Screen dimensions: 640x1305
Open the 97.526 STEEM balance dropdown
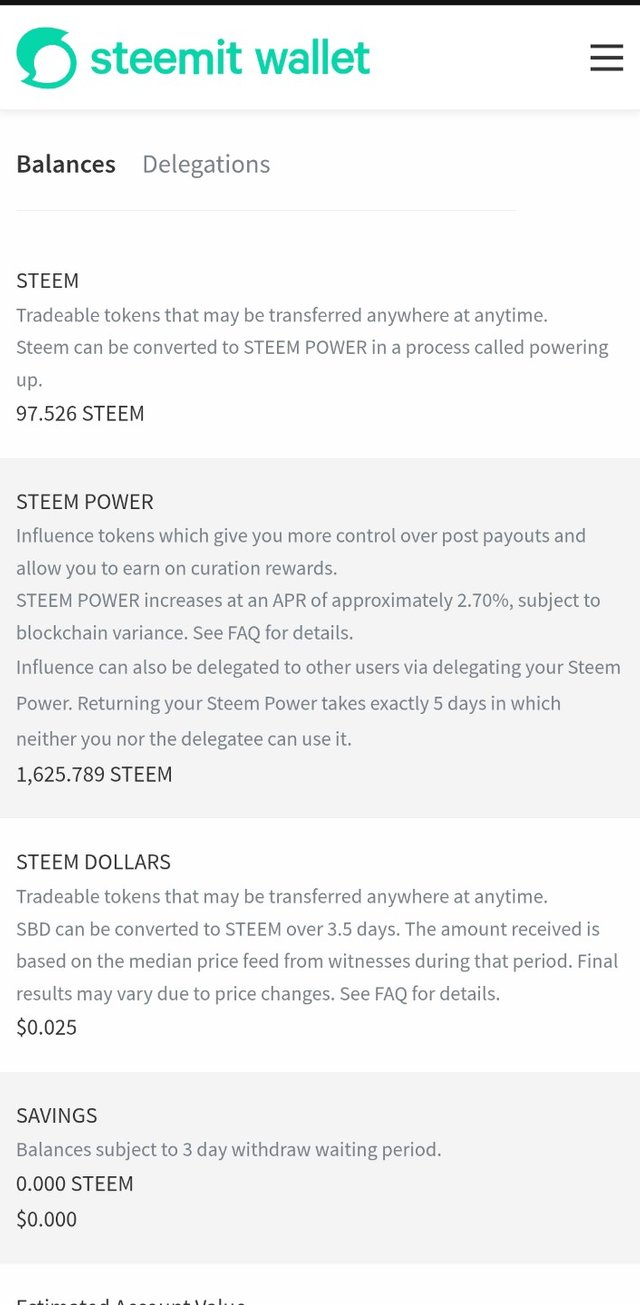coord(80,413)
